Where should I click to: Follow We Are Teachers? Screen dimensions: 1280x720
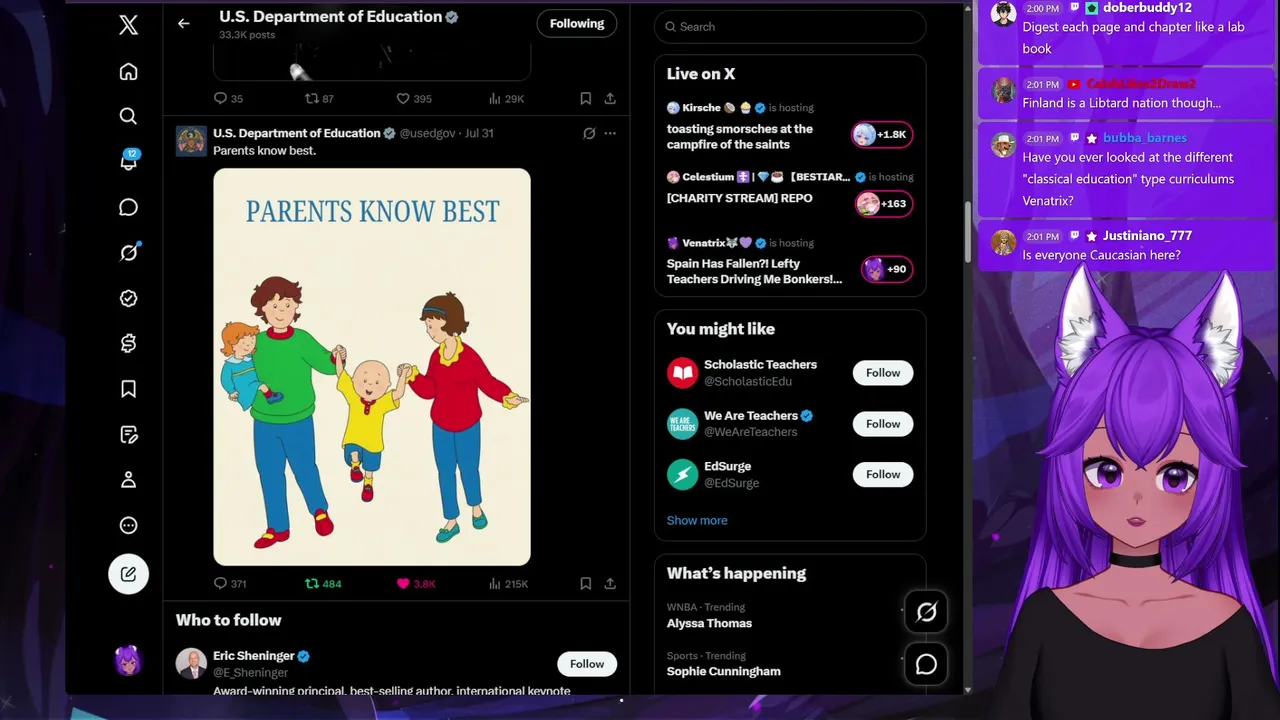[883, 424]
